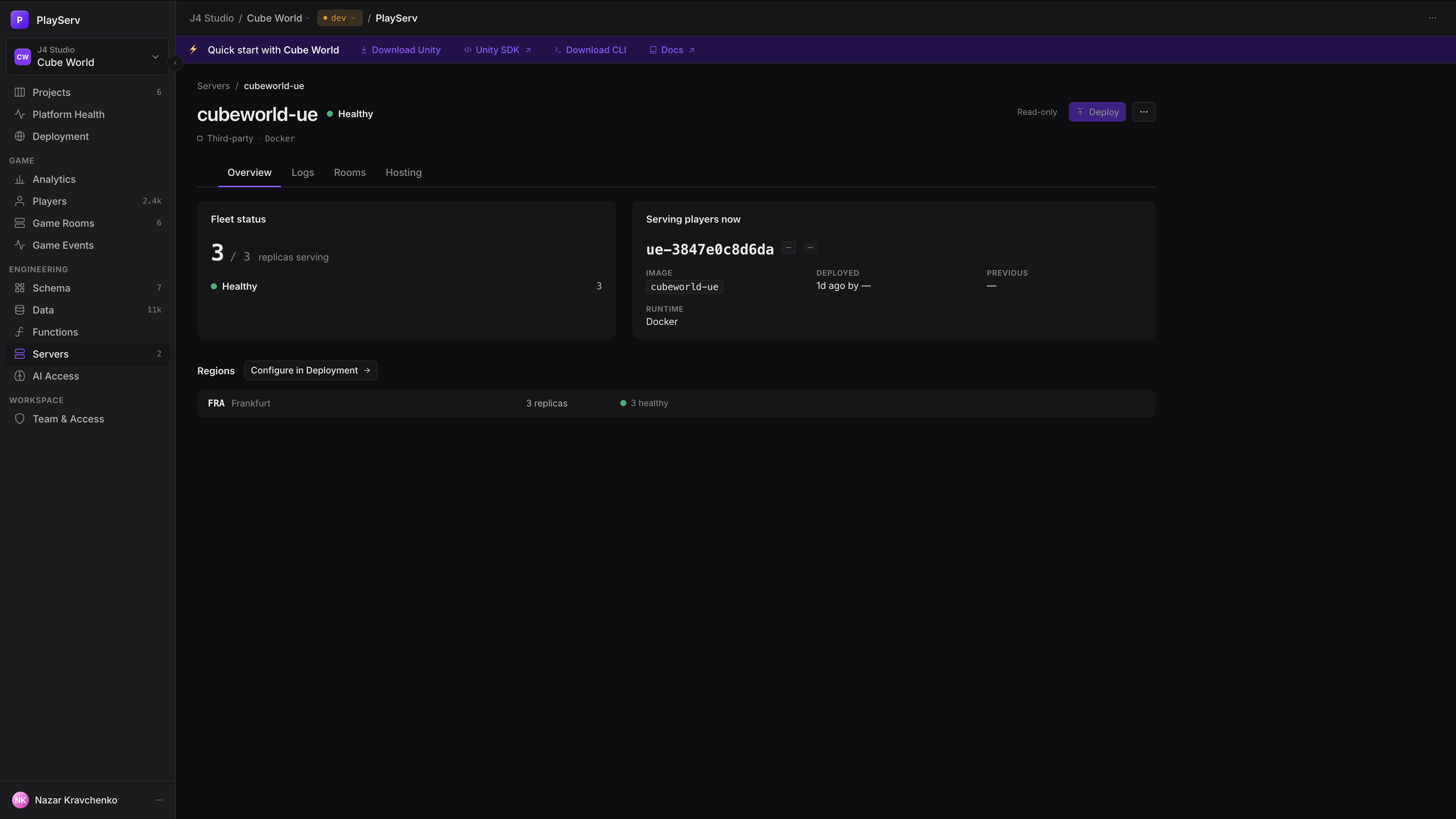1456x819 pixels.
Task: Open options menu next to Nazar Kravchenko
Action: point(159,800)
